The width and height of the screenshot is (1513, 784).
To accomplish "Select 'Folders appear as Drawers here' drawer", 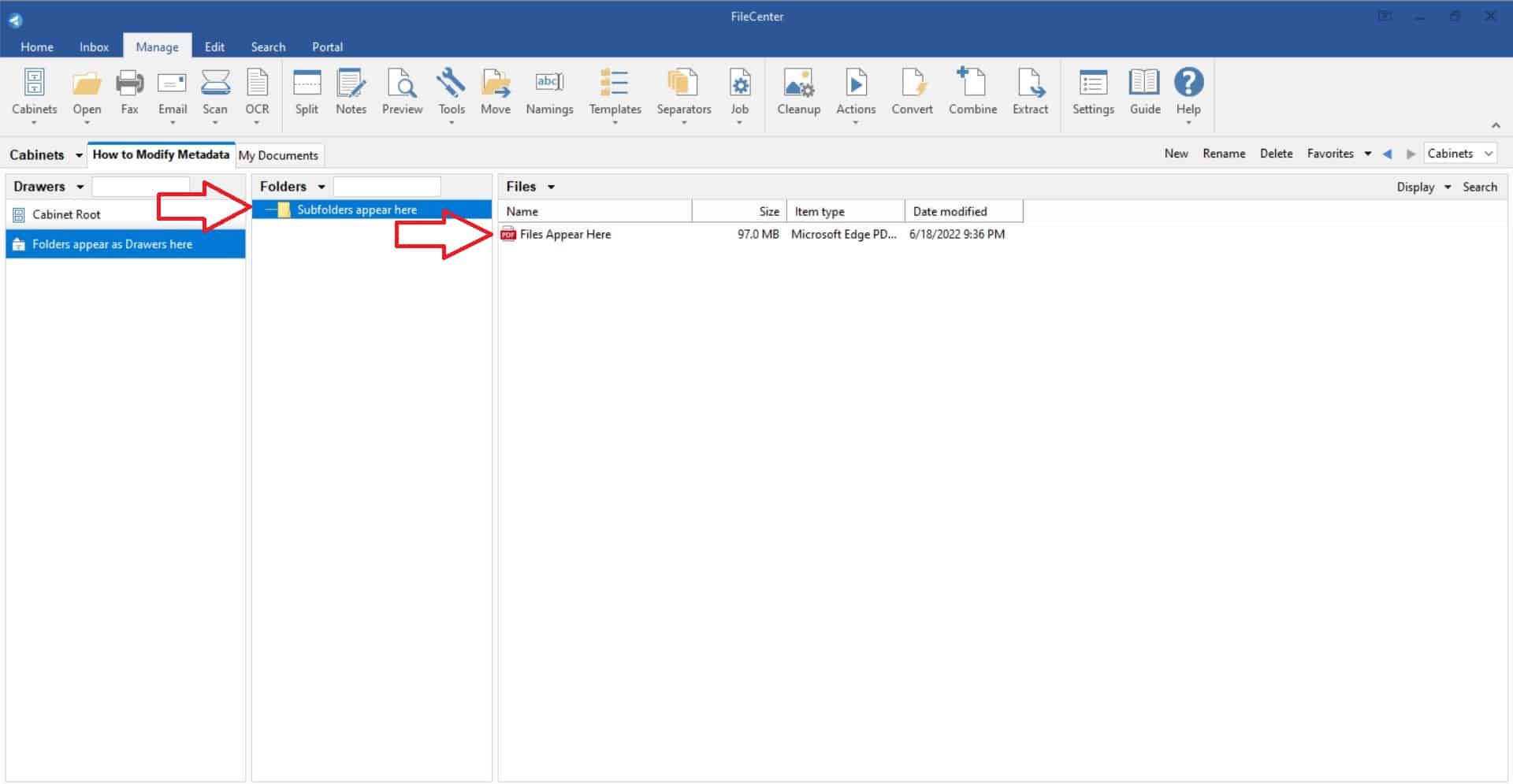I will pos(125,244).
